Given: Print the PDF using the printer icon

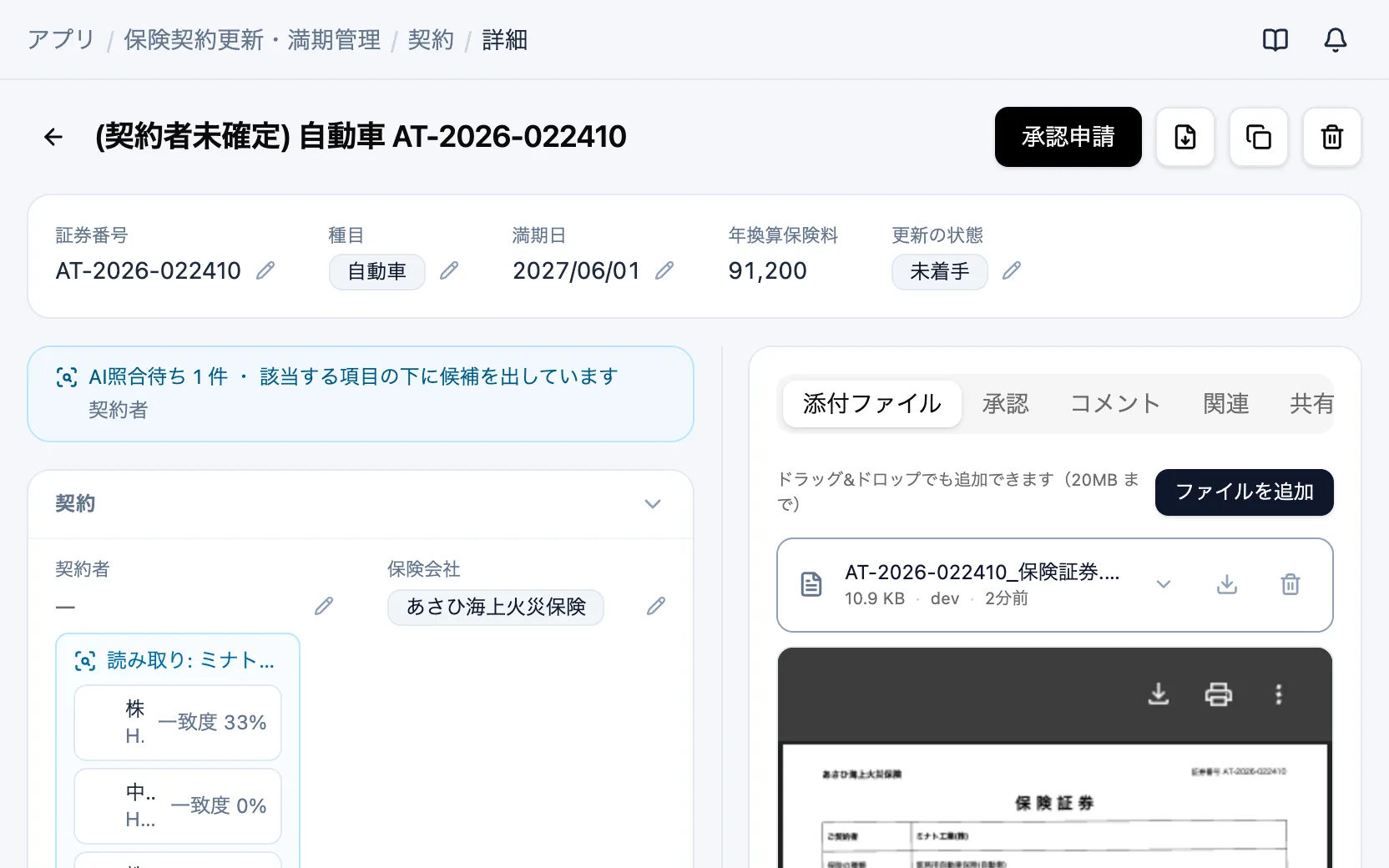Looking at the screenshot, I should click(1219, 694).
